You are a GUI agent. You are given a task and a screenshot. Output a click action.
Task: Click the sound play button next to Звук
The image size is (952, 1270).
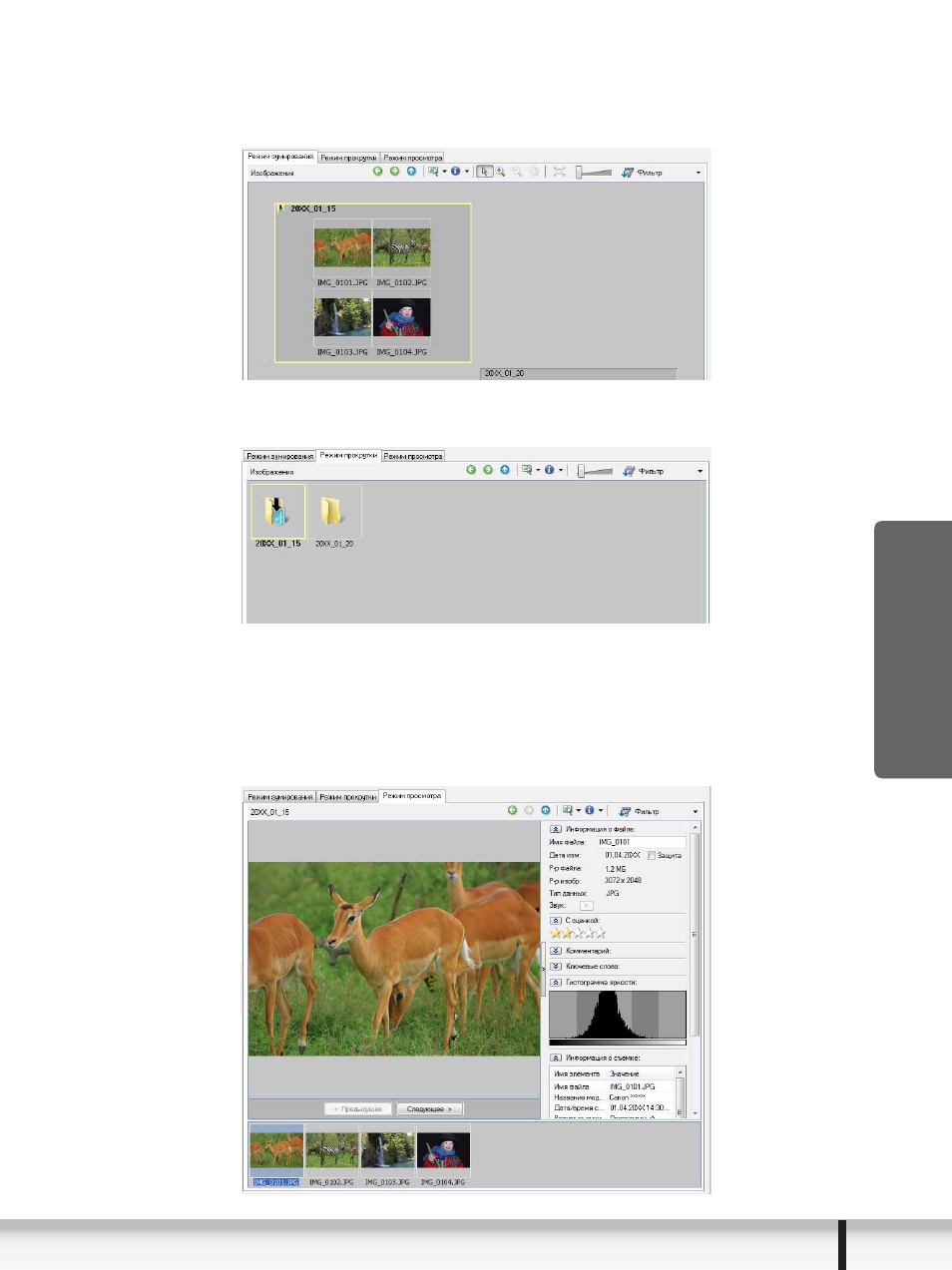[x=586, y=905]
